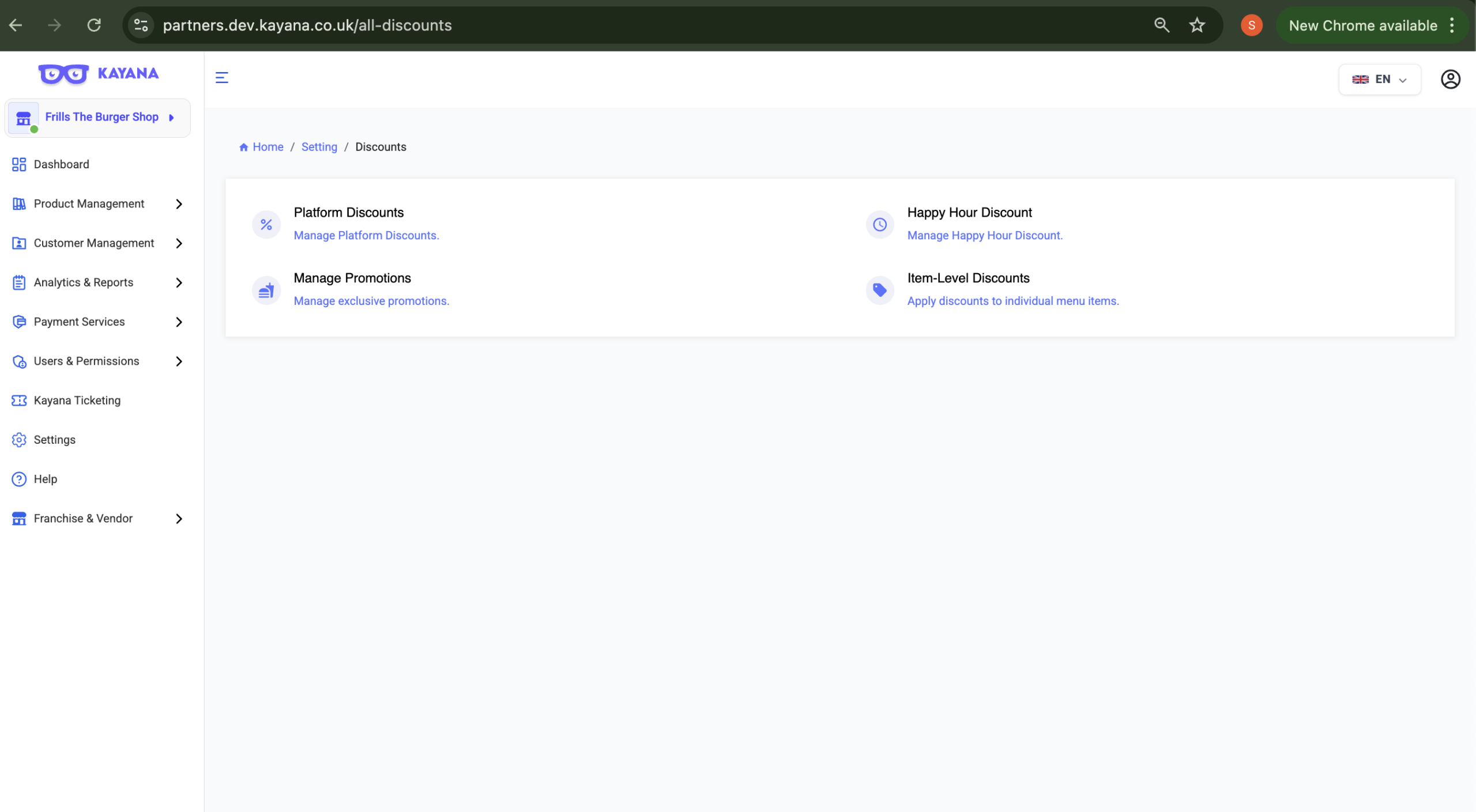Open Chrome profile avatar S
The image size is (1476, 812).
pyautogui.click(x=1251, y=25)
